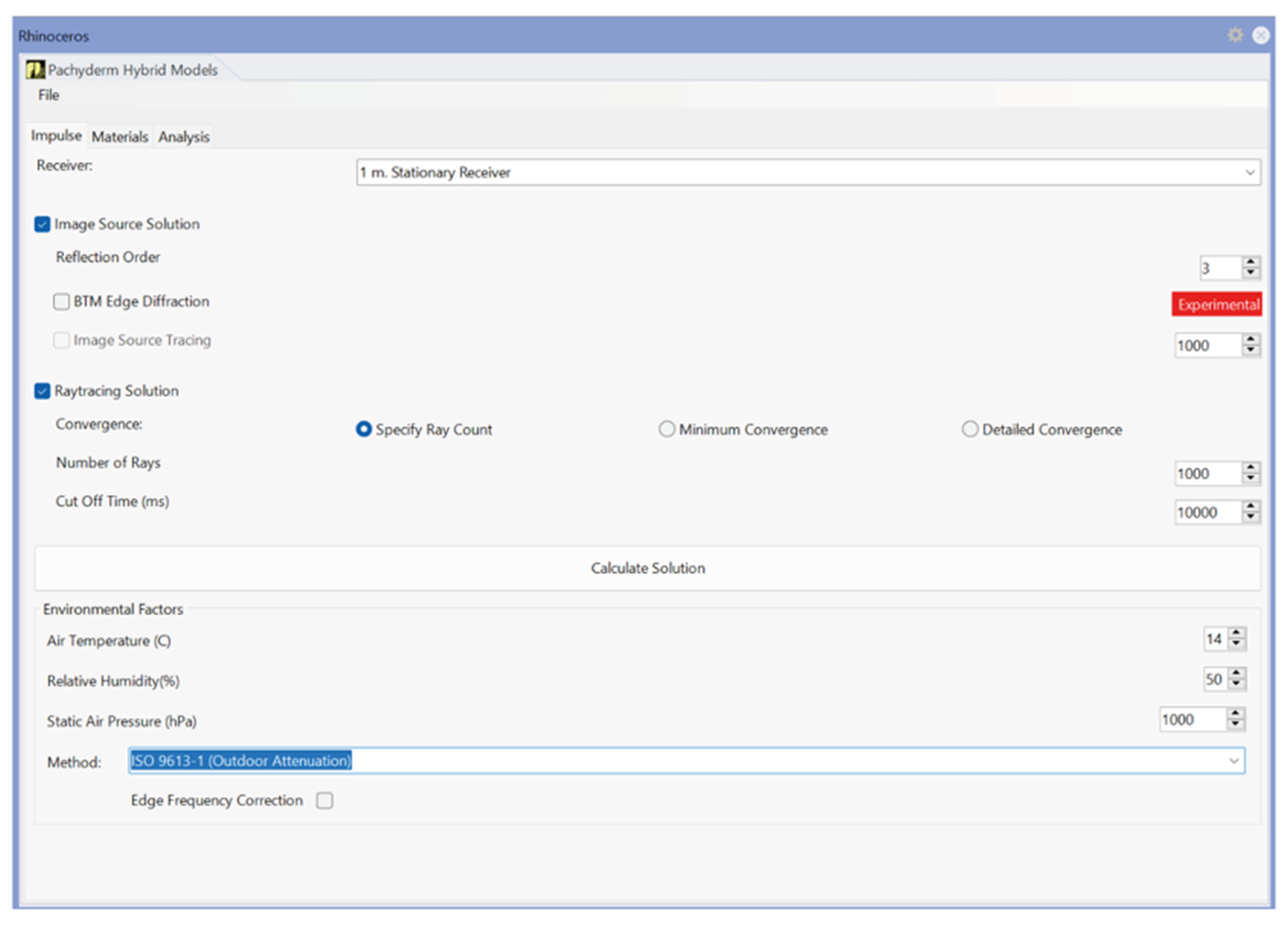1288x925 pixels.
Task: Increase Cut Off Time using up arrow
Action: [1251, 506]
